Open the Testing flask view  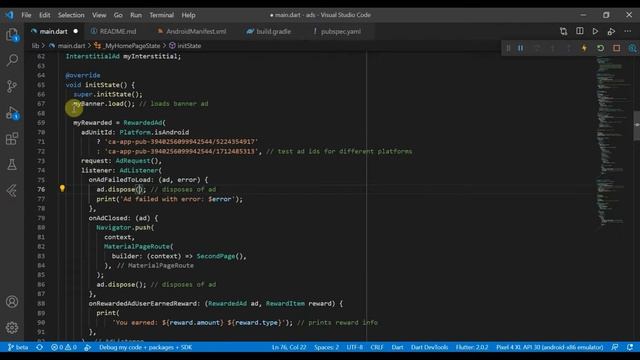click(x=12, y=164)
